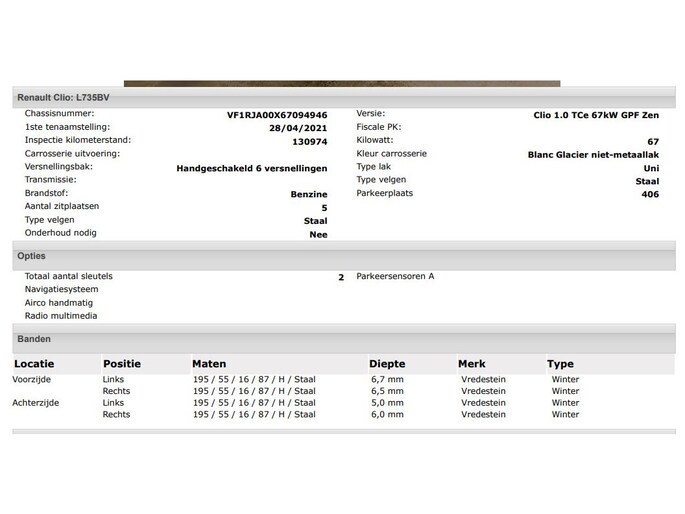Collapse the Opties section header
Screen dimensions: 685x514
coord(32,256)
